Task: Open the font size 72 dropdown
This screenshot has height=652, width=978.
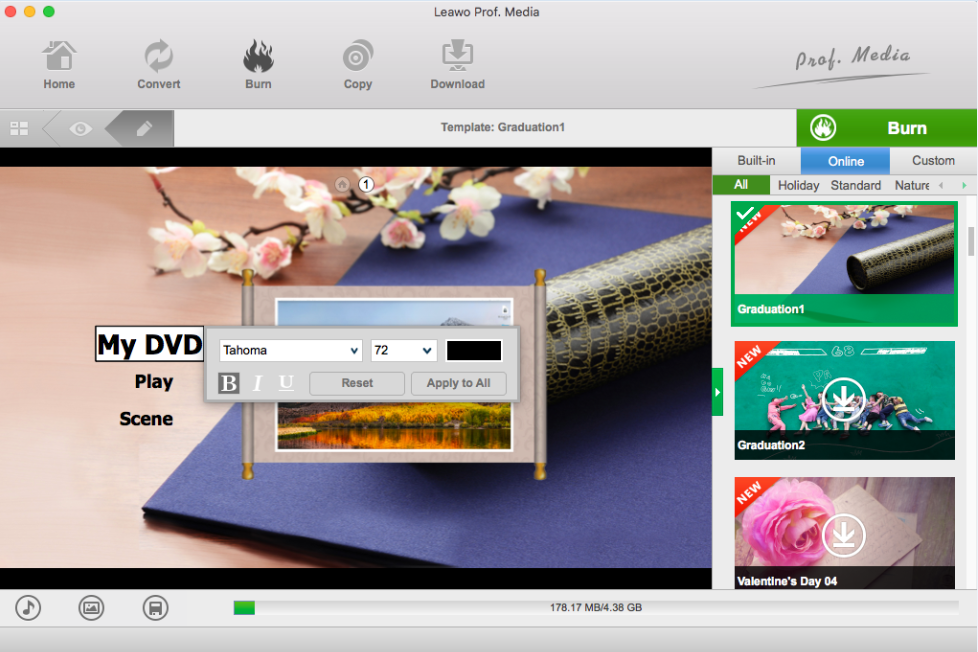Action: pos(404,350)
